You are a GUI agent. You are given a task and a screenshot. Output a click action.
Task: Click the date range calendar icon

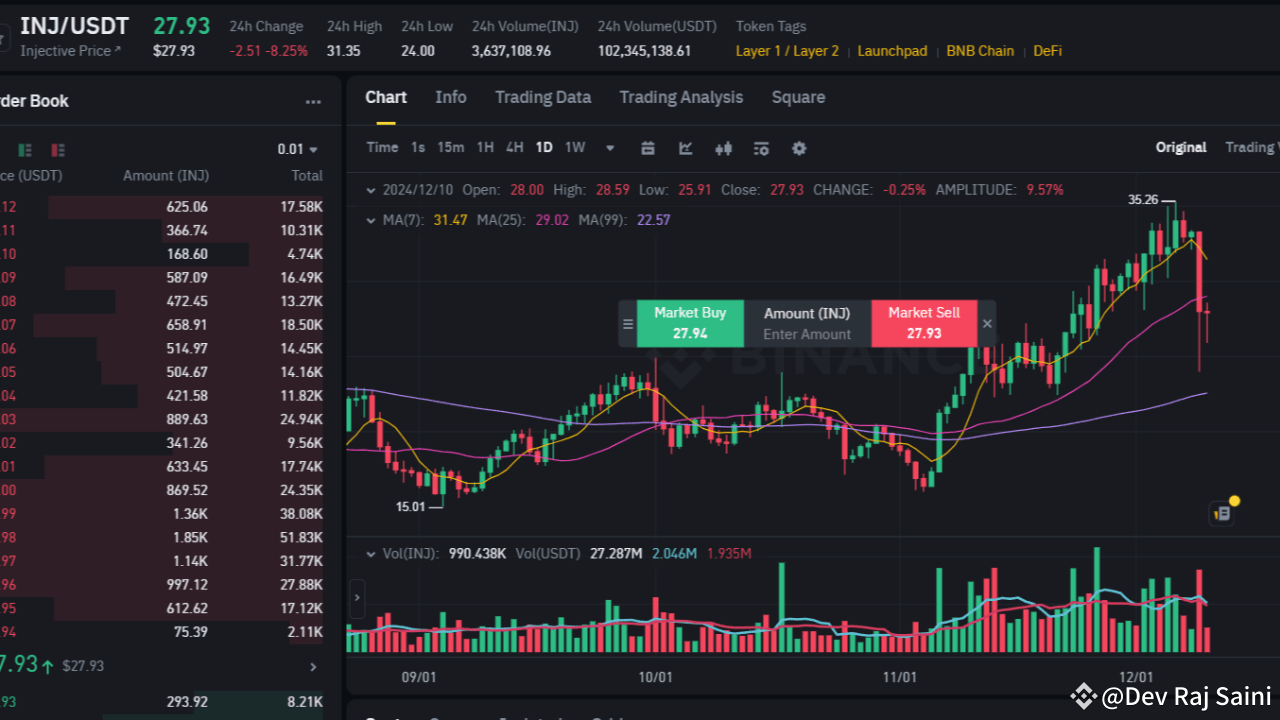[x=647, y=148]
